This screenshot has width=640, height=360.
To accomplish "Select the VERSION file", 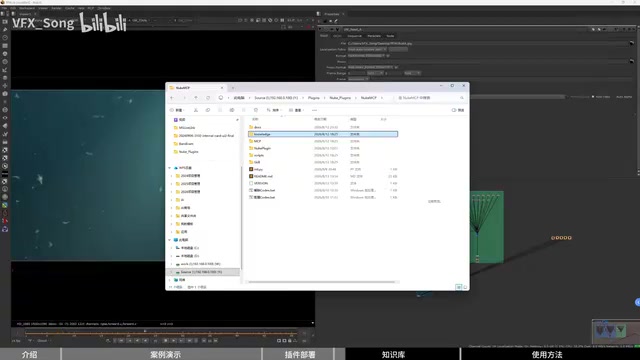I will point(322,183).
